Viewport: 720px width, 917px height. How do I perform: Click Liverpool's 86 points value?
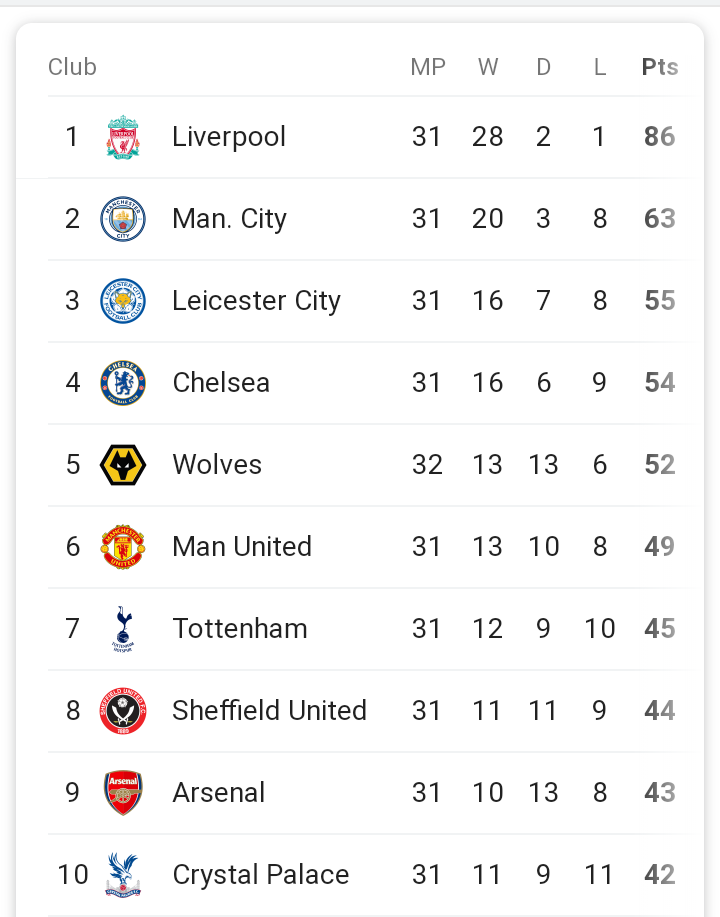coord(660,137)
